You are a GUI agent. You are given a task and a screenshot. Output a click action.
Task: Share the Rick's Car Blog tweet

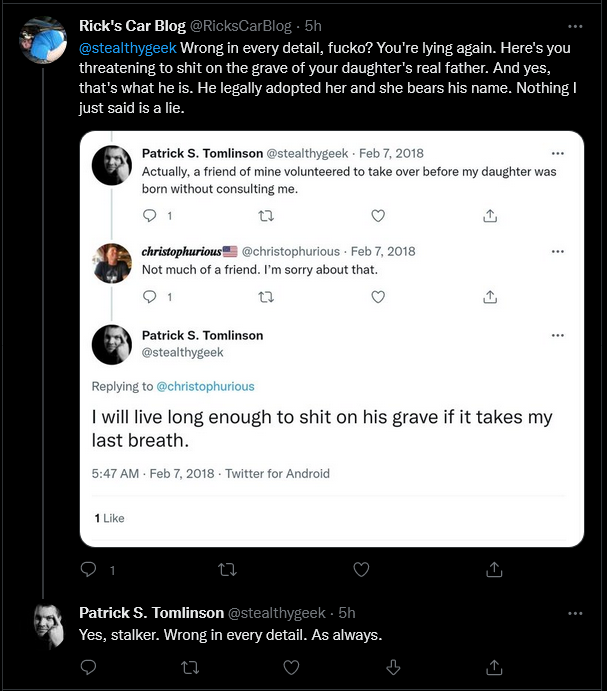coord(494,569)
